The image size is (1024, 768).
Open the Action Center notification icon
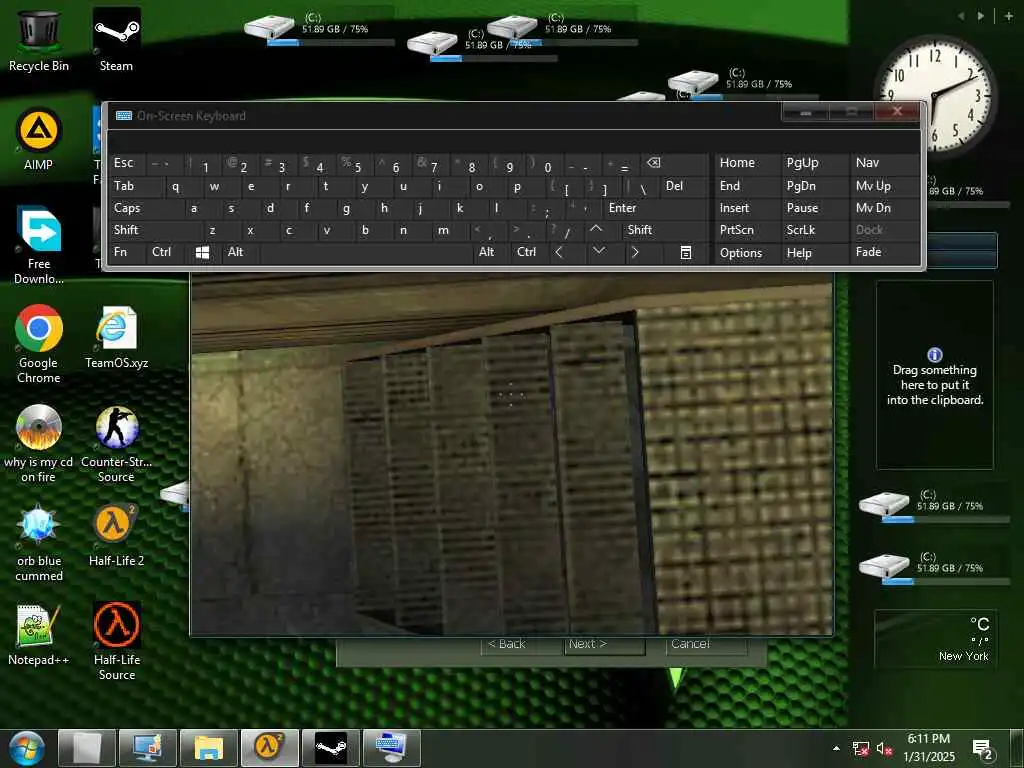pyautogui.click(x=984, y=750)
